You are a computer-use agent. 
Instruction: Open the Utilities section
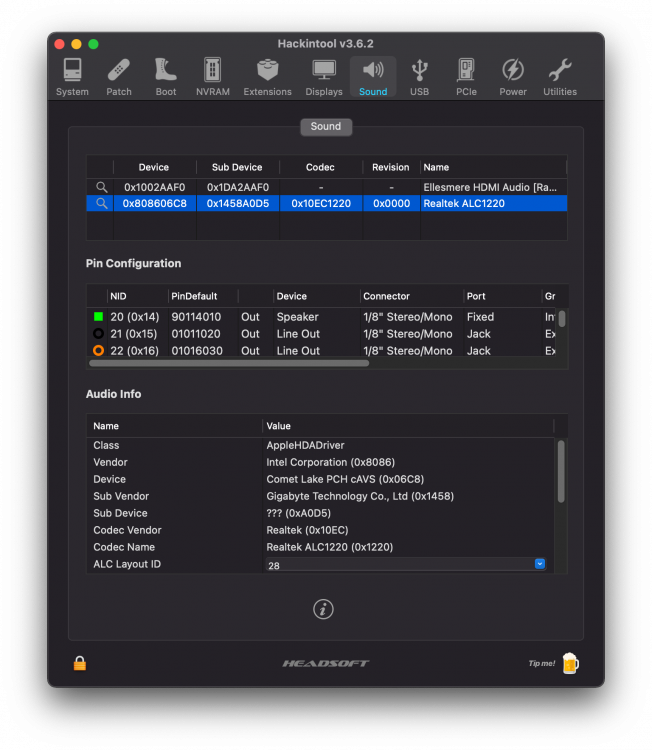pos(560,77)
